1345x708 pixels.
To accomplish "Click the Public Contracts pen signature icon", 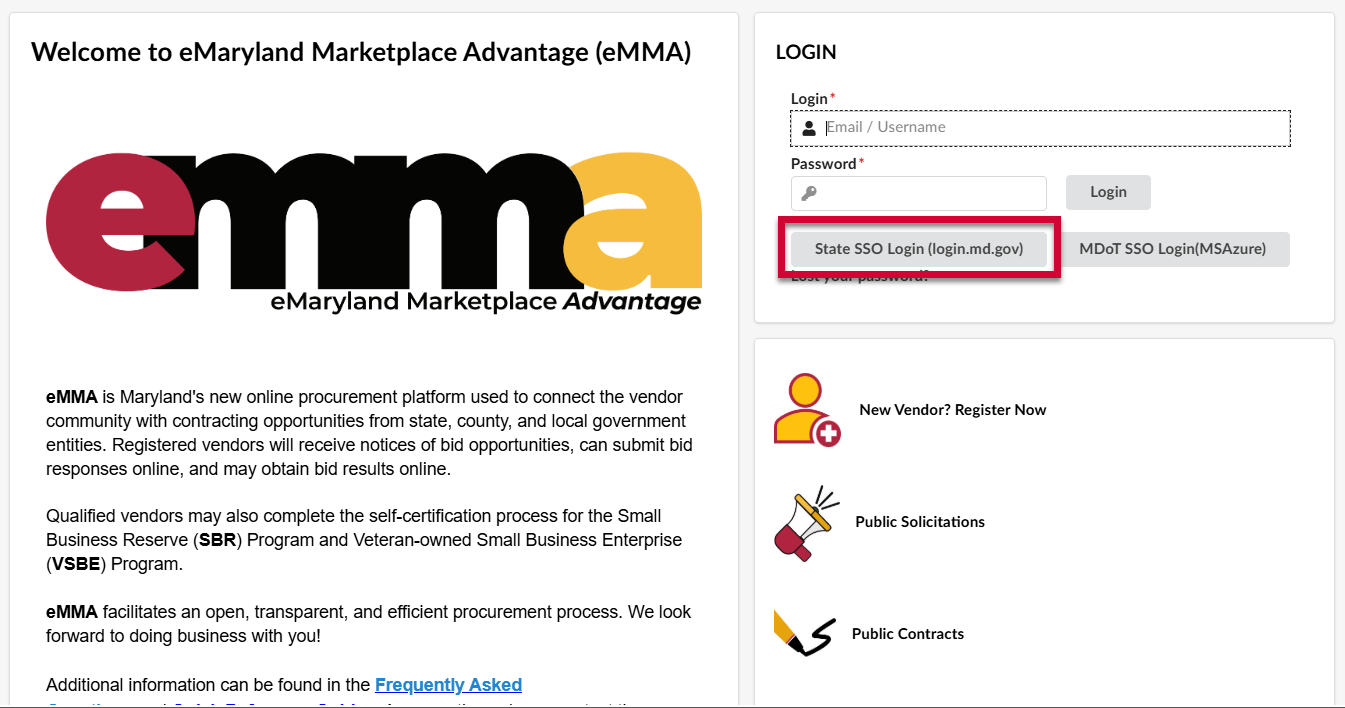I will pyautogui.click(x=805, y=634).
